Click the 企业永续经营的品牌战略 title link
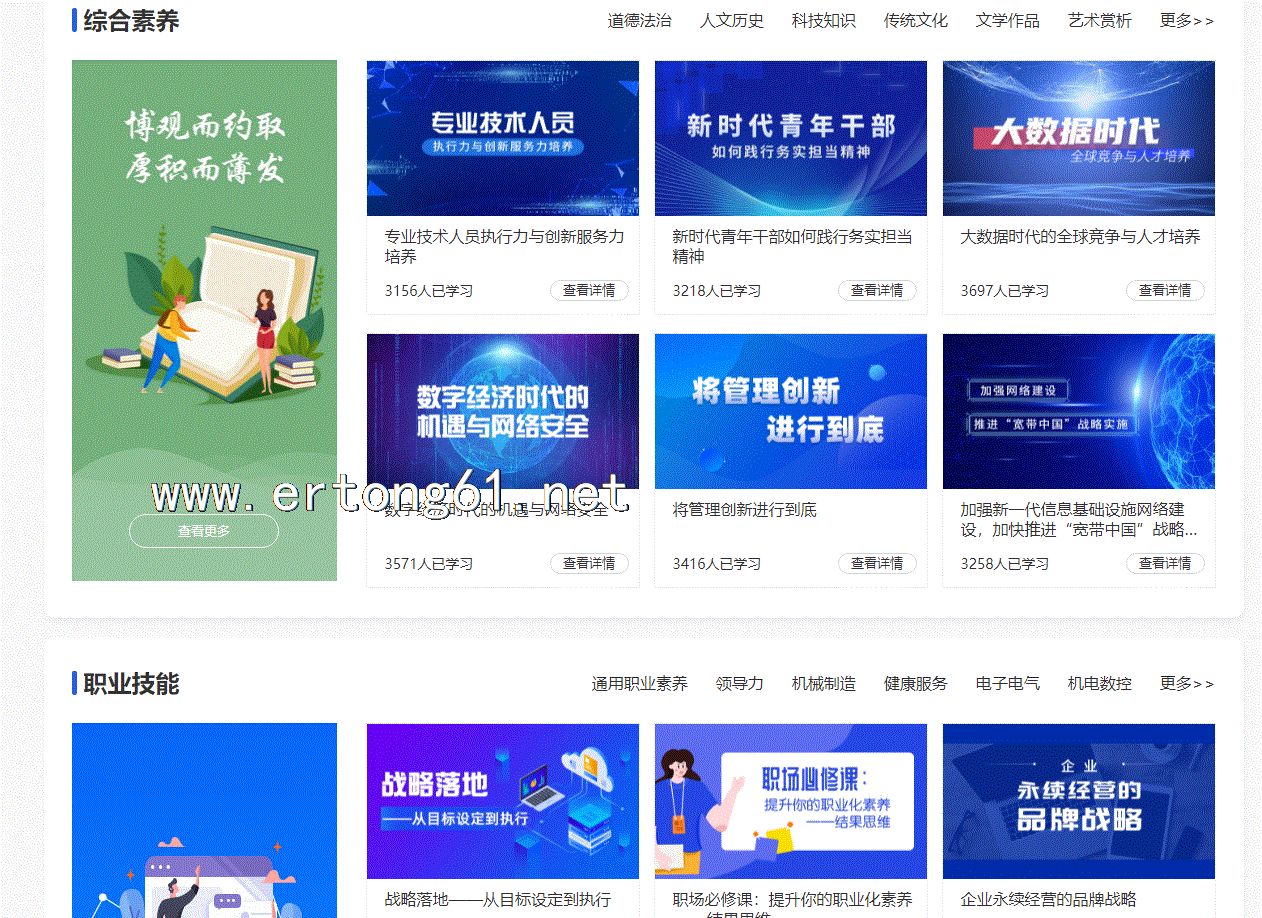Viewport: 1262px width, 918px height. (x=1048, y=900)
